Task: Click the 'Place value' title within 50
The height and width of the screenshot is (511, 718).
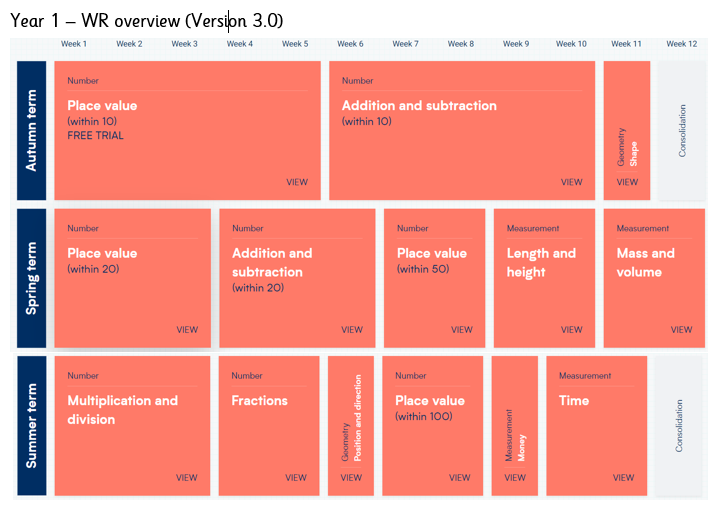Action: point(432,253)
